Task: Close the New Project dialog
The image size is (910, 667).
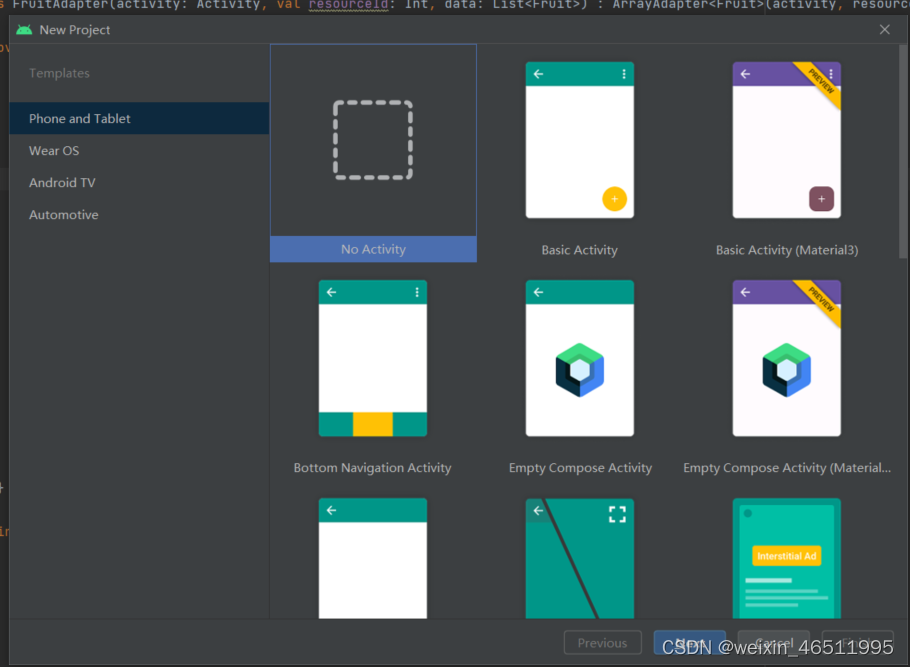Action: click(884, 30)
